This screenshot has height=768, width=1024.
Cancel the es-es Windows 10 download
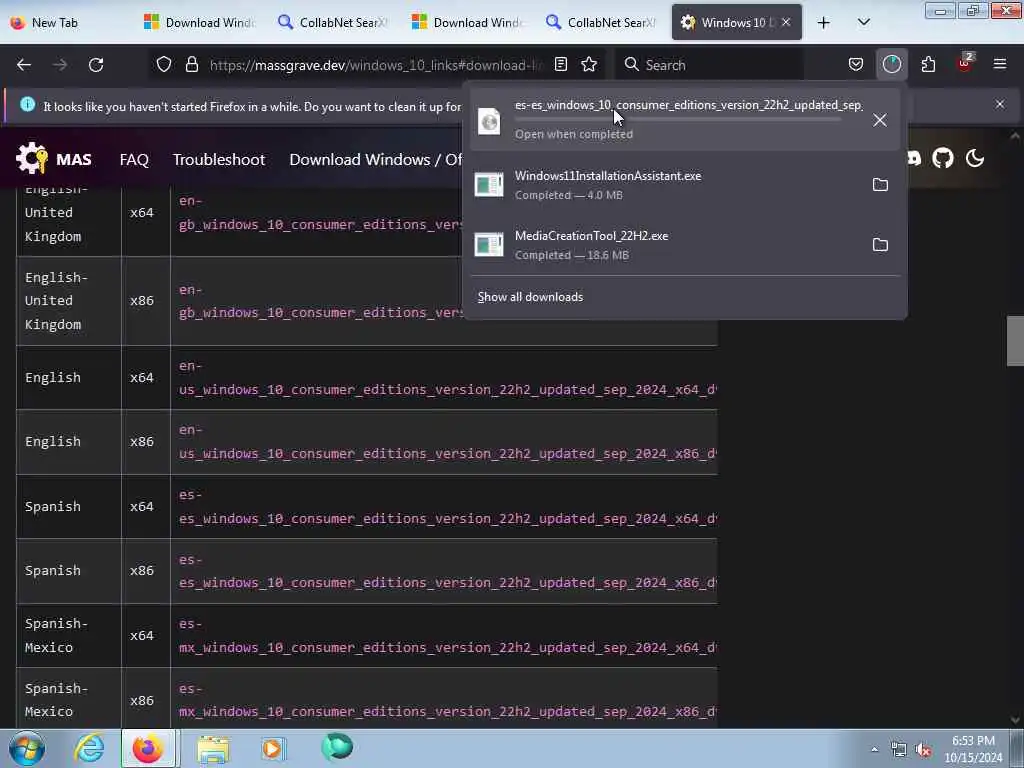pos(880,120)
